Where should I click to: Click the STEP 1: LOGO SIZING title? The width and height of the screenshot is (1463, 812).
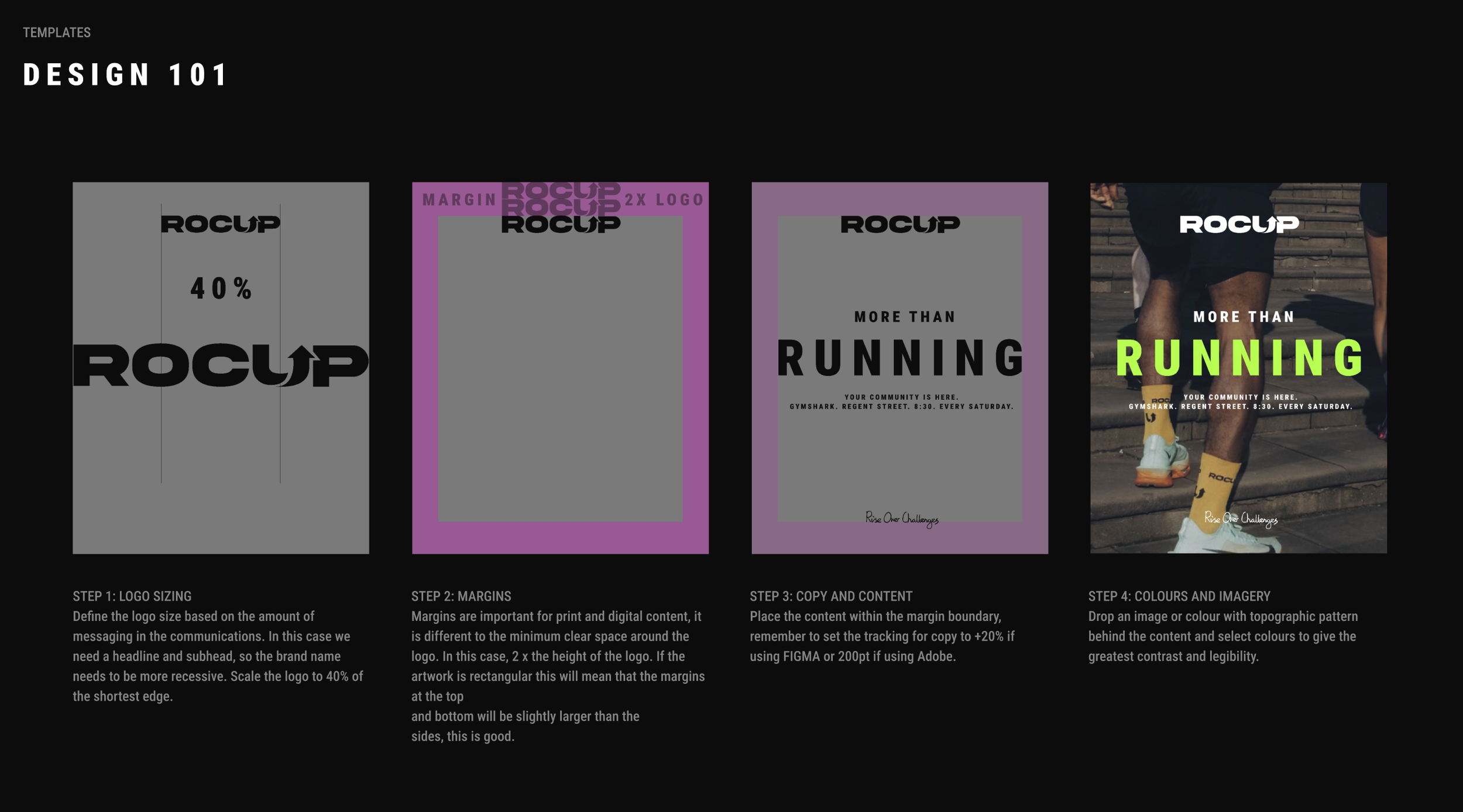[132, 596]
